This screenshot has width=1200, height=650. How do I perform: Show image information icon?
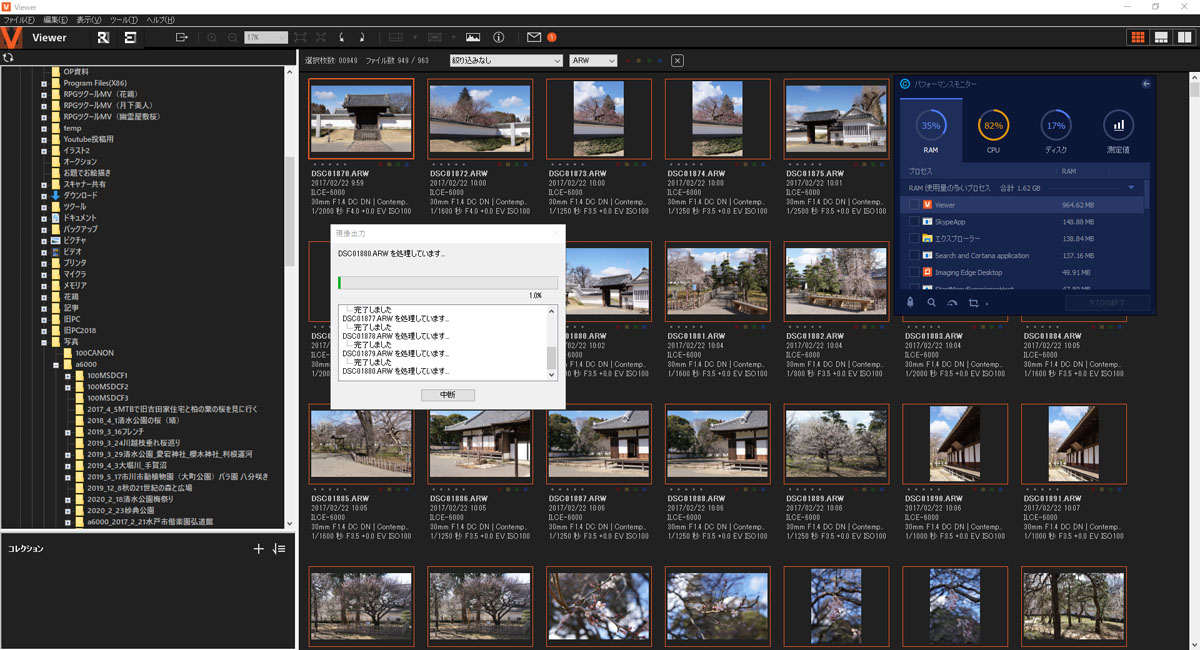click(x=499, y=38)
